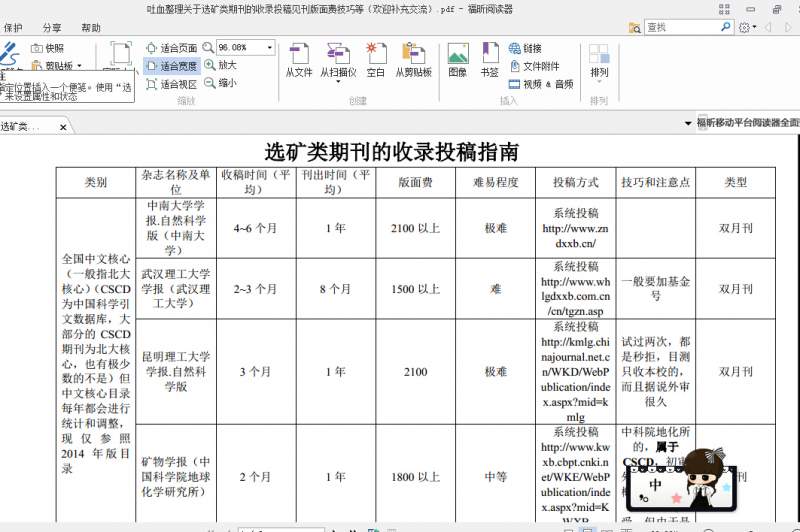Click the 排列 arrange icon
800x532 pixels.
(x=599, y=54)
